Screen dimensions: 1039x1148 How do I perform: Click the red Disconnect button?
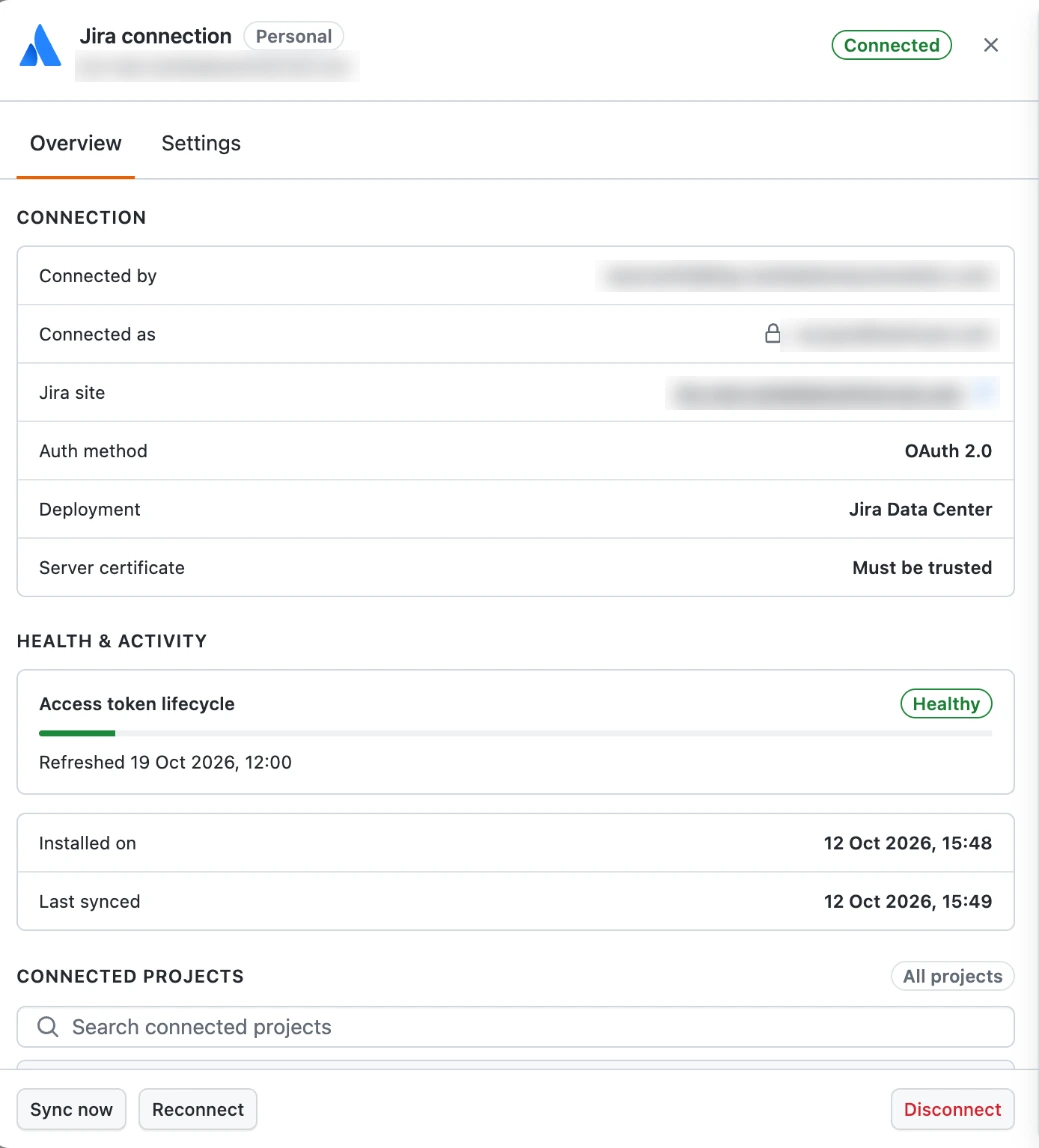coord(952,1109)
